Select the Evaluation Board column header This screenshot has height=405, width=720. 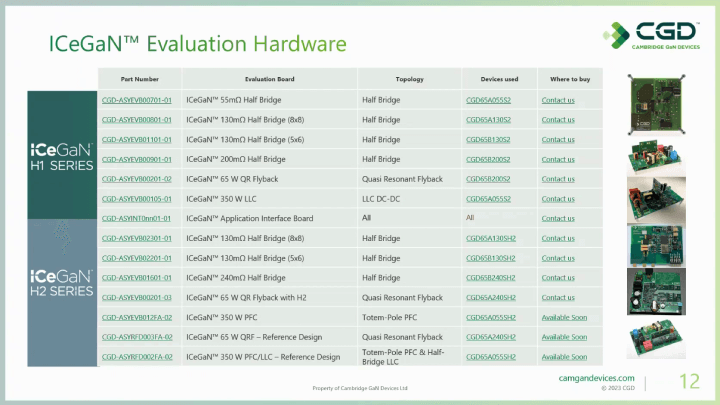[x=270, y=79]
